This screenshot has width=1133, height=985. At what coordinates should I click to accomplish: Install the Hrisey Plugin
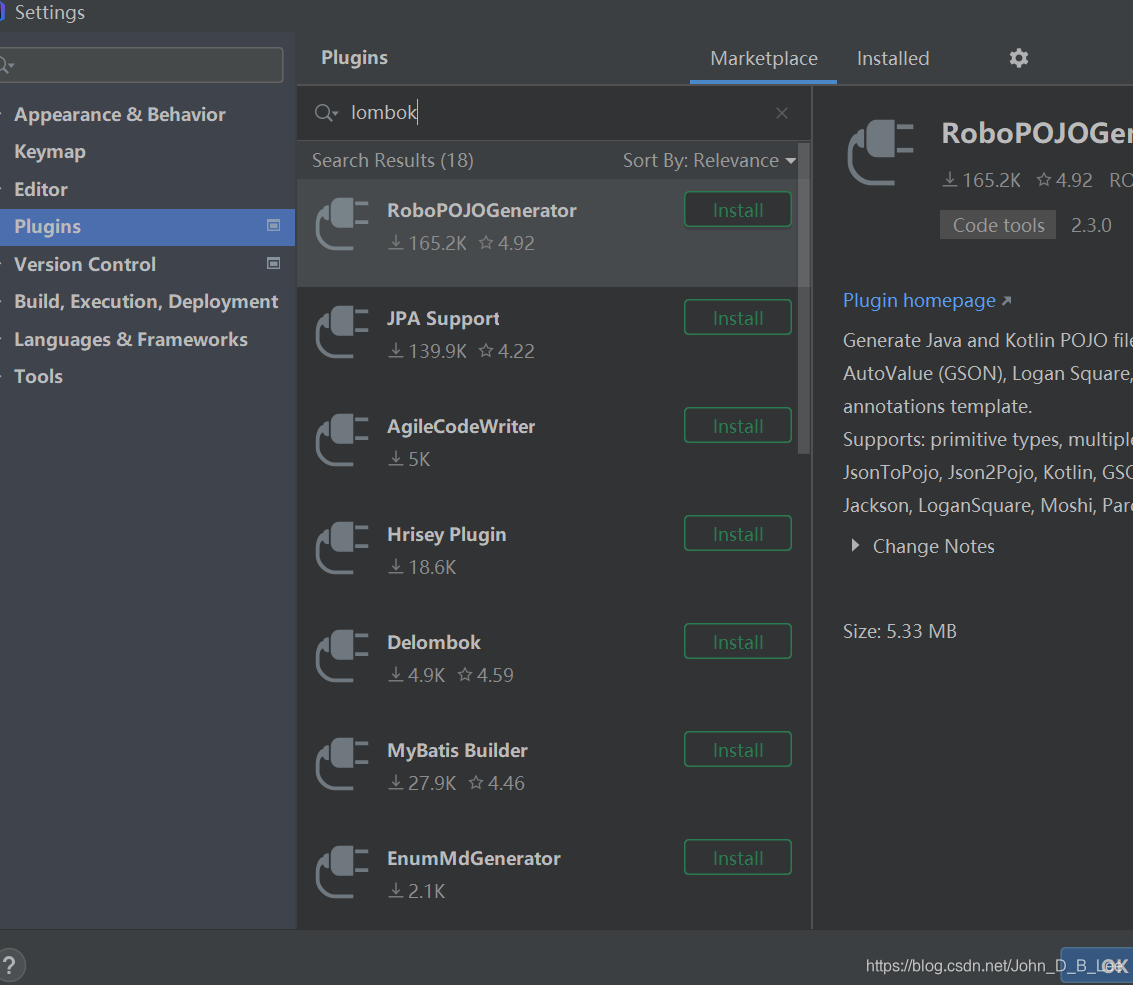coord(738,533)
